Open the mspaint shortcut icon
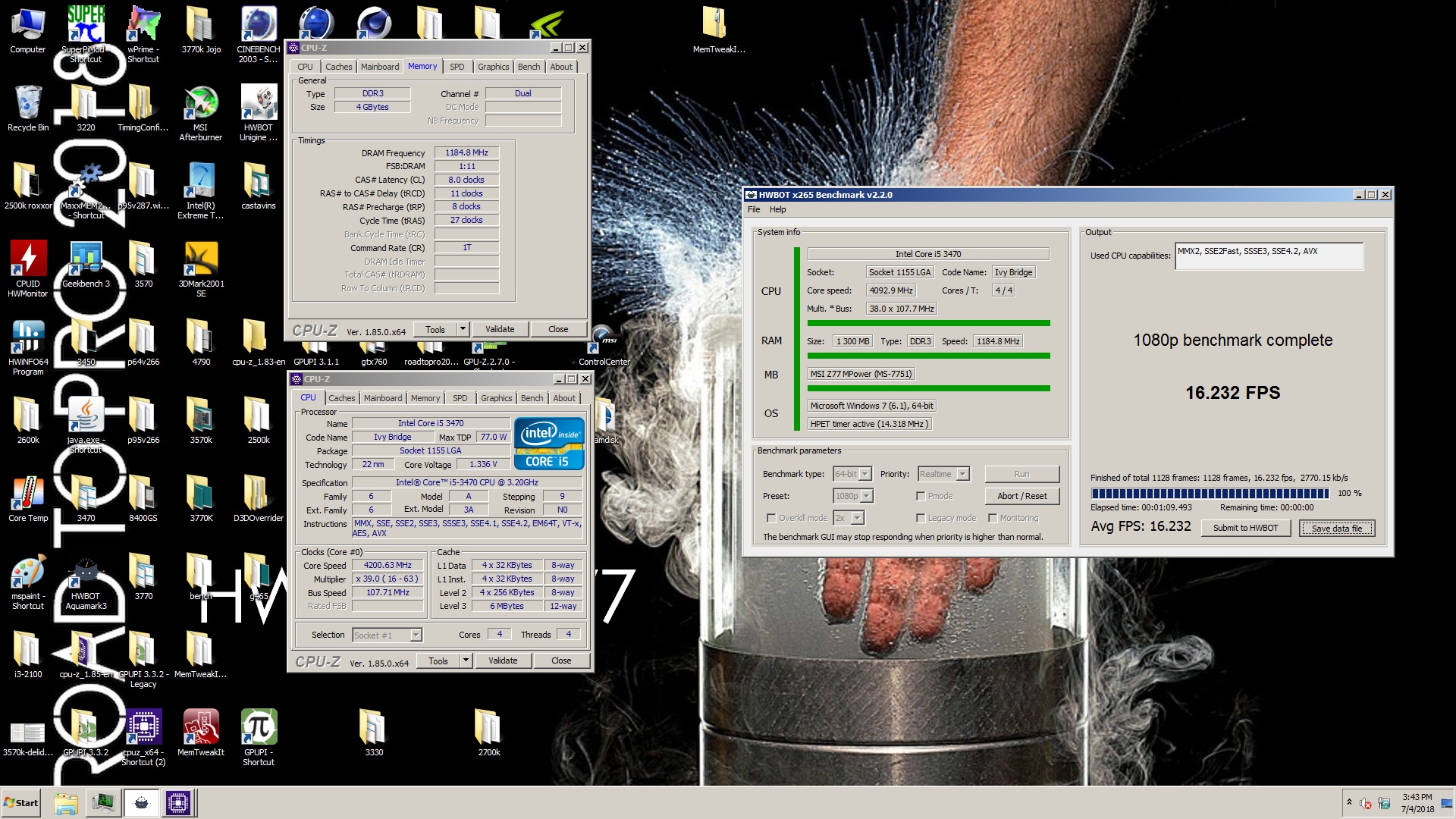Viewport: 1456px width, 819px height. tap(28, 581)
